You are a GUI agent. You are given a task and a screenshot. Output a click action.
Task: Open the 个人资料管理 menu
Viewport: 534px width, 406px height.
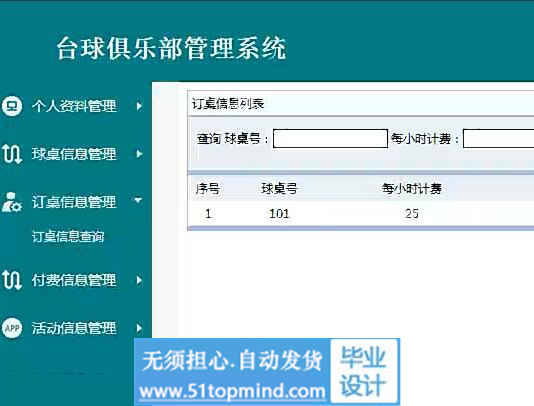point(74,106)
